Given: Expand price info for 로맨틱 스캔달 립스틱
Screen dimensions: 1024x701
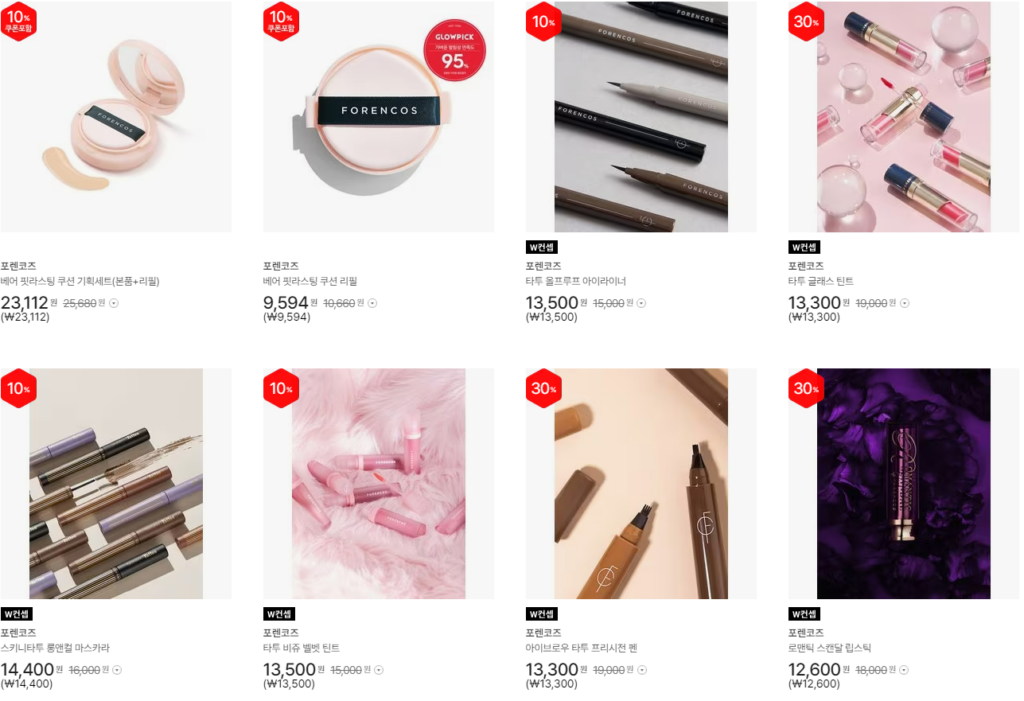Looking at the screenshot, I should click(904, 670).
